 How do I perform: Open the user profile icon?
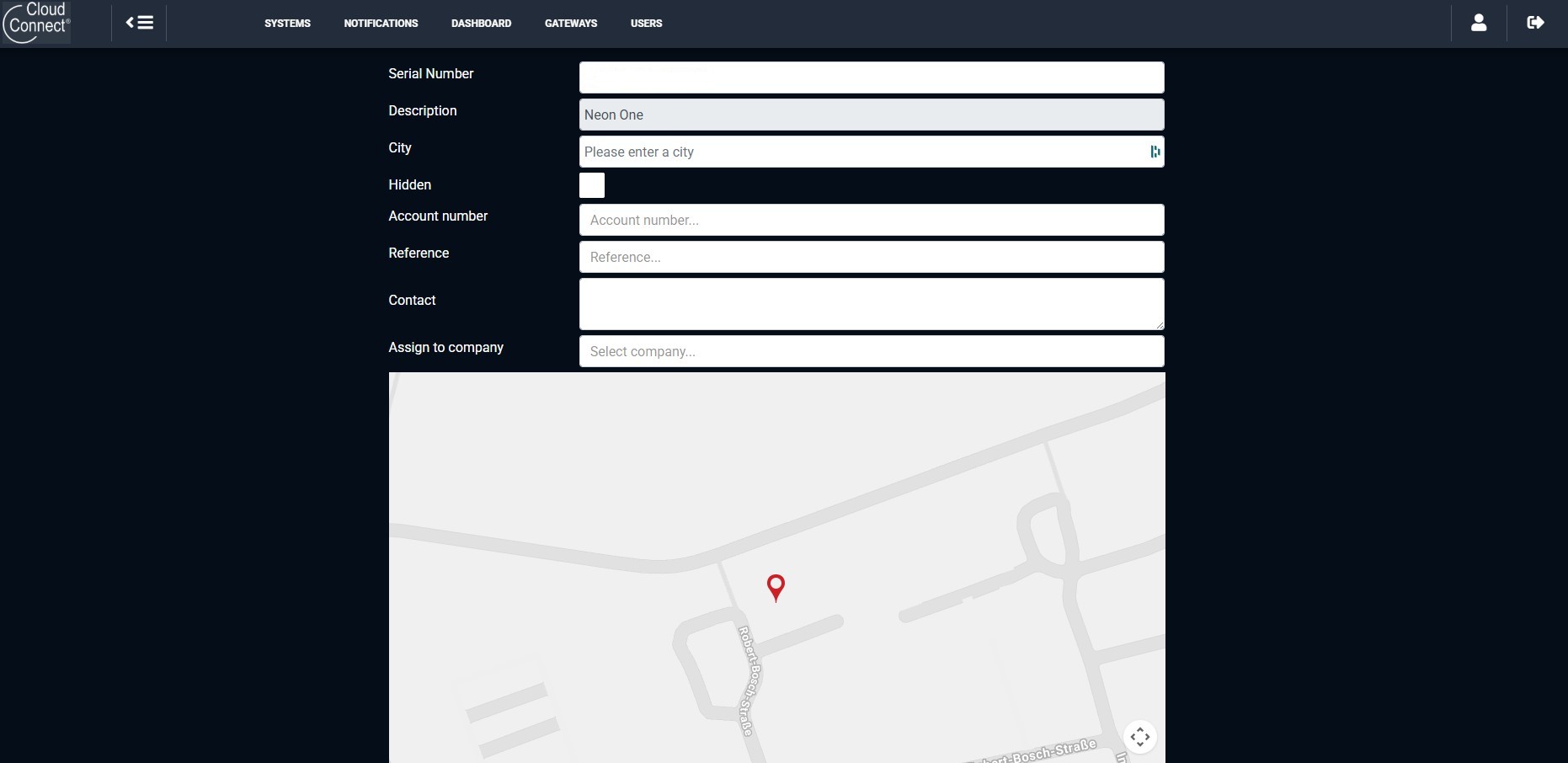pos(1479,23)
